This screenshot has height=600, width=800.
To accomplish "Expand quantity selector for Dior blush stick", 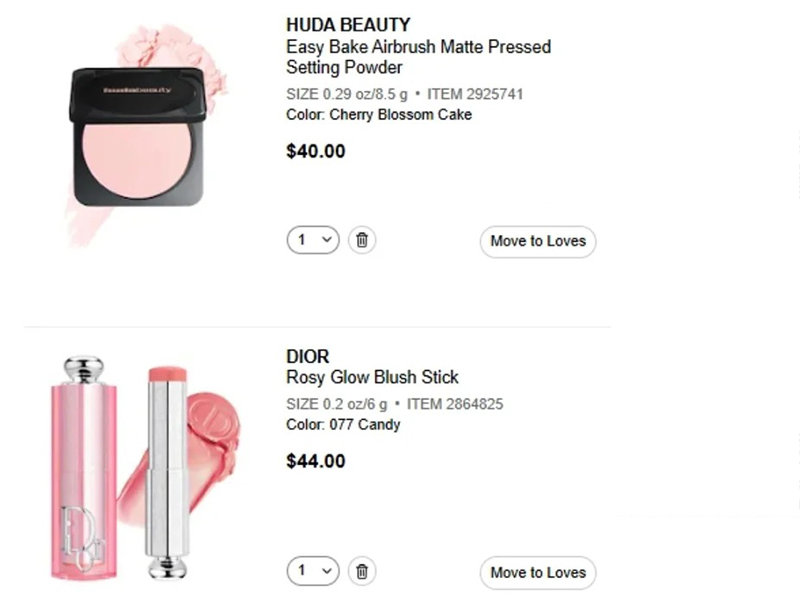I will point(313,571).
